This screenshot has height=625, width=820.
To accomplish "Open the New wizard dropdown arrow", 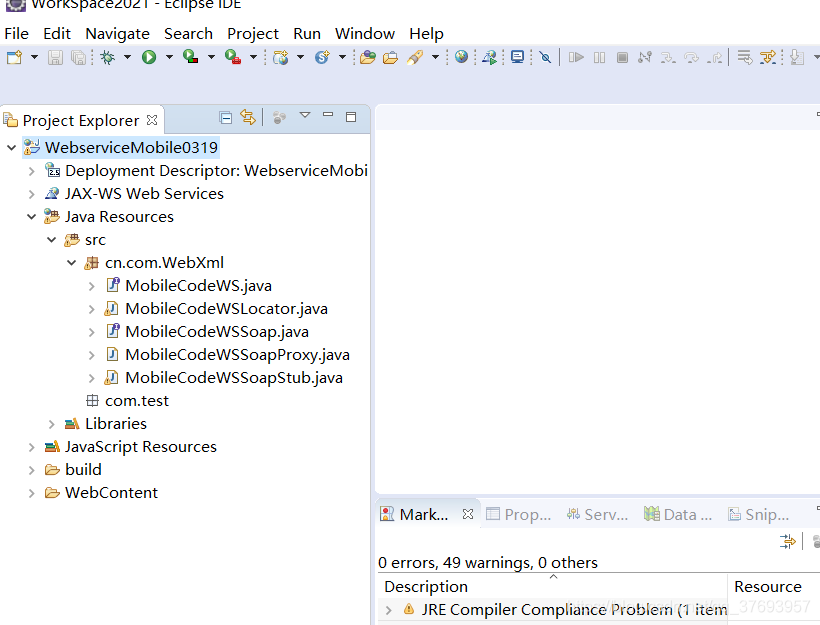I will coord(35,57).
